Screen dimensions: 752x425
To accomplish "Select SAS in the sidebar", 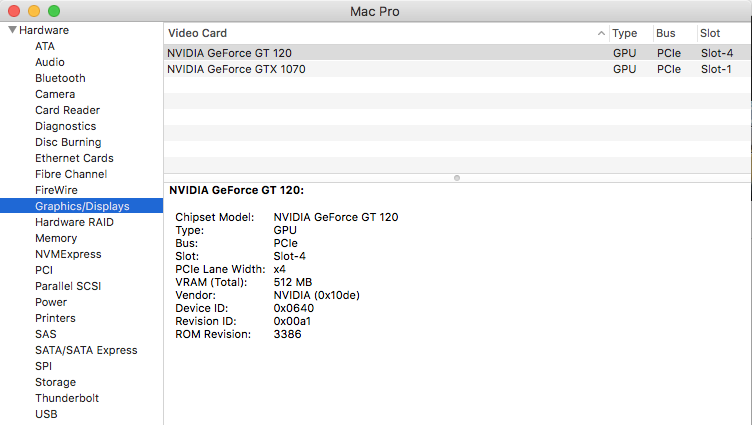I will [46, 334].
